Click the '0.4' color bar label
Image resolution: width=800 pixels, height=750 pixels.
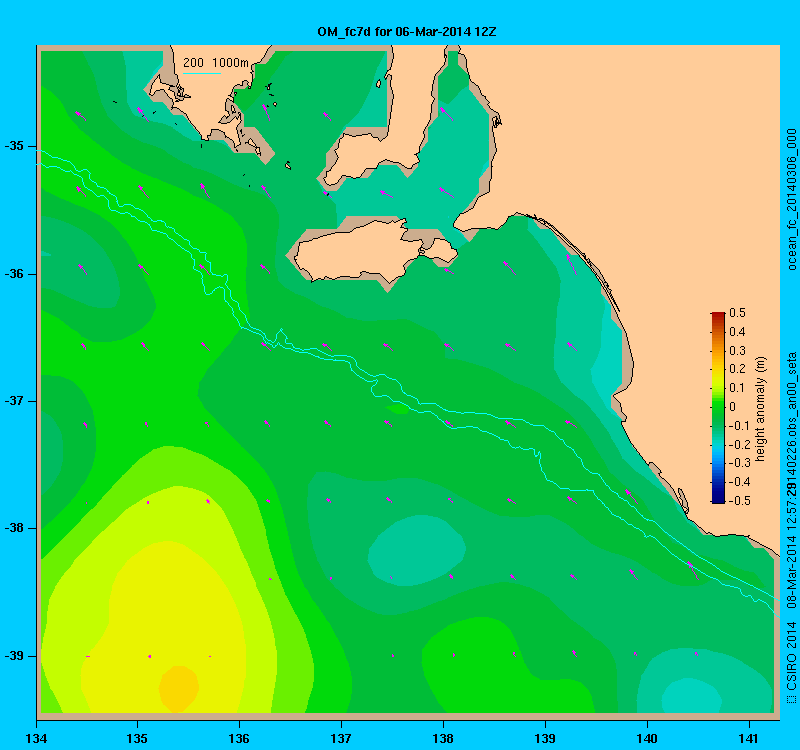[x=737, y=332]
